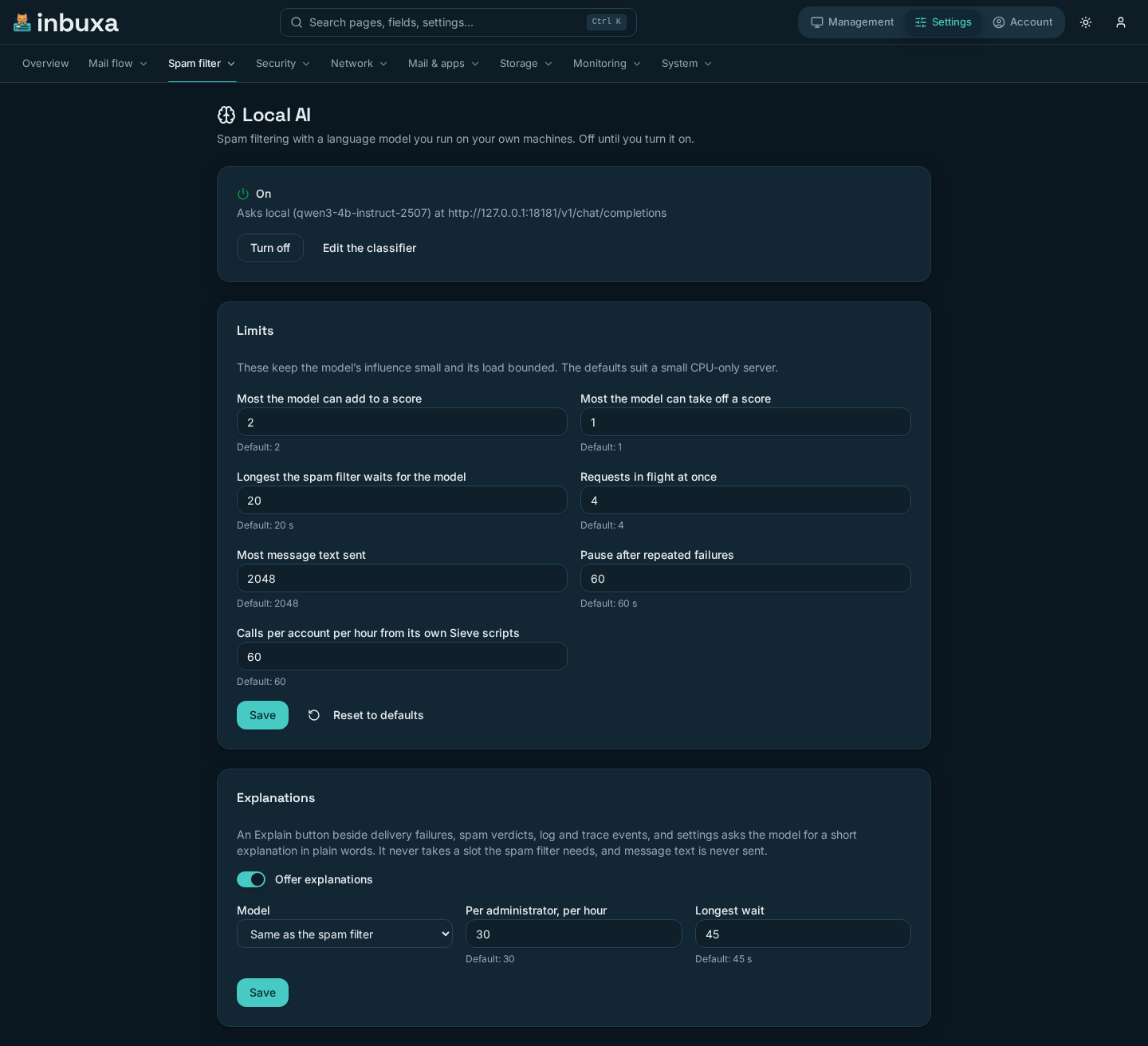Open the Model dropdown in Explanations
This screenshot has height=1046, width=1148.
(344, 934)
